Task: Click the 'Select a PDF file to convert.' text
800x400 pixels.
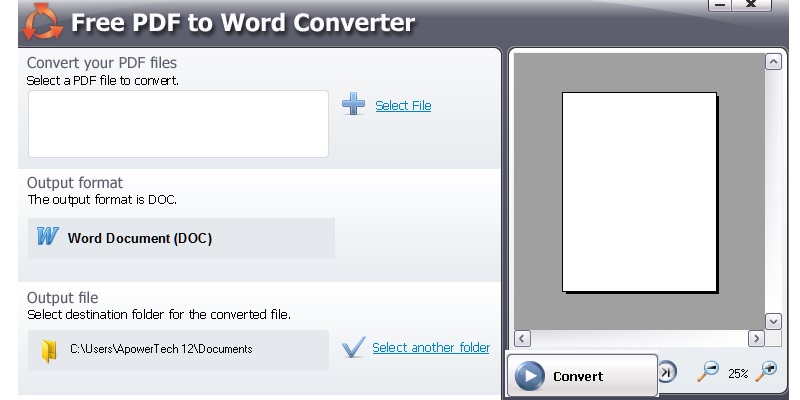Action: click(x=103, y=81)
